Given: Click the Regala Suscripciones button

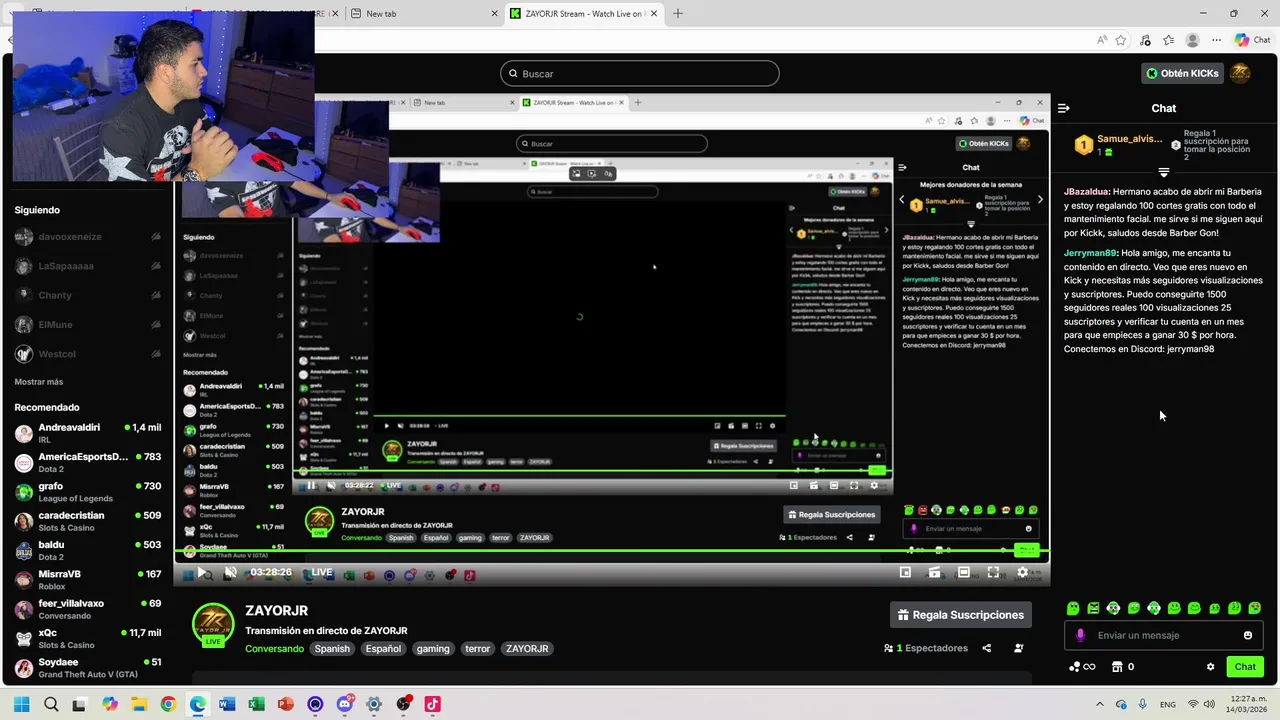Looking at the screenshot, I should click(961, 615).
